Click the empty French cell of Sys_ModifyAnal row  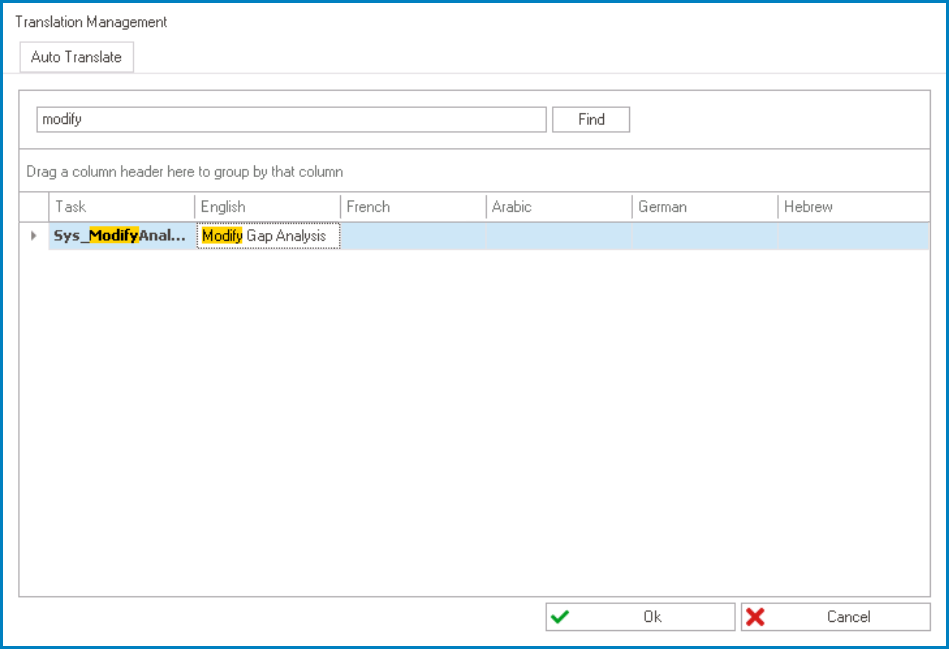coord(413,236)
